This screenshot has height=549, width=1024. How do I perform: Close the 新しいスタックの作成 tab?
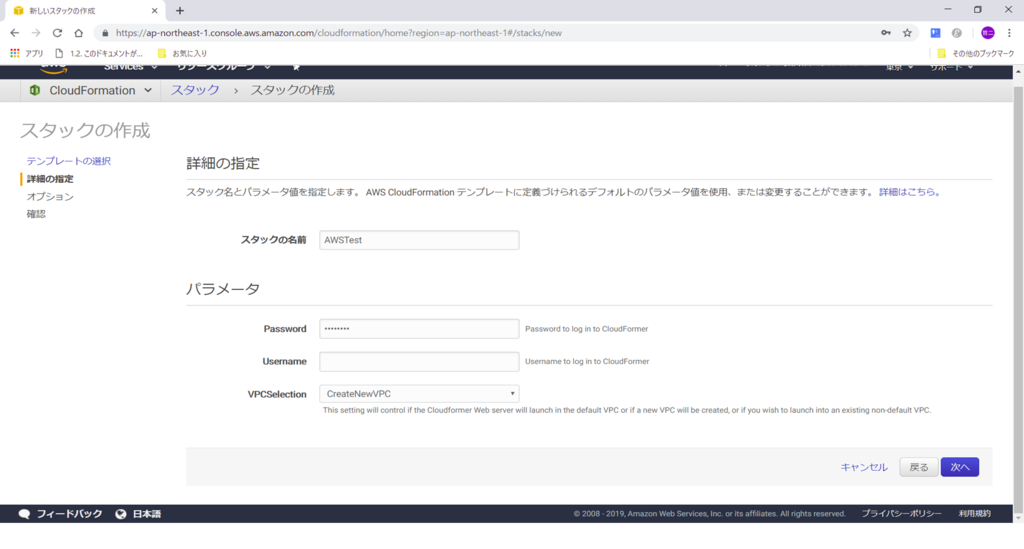coord(154,10)
